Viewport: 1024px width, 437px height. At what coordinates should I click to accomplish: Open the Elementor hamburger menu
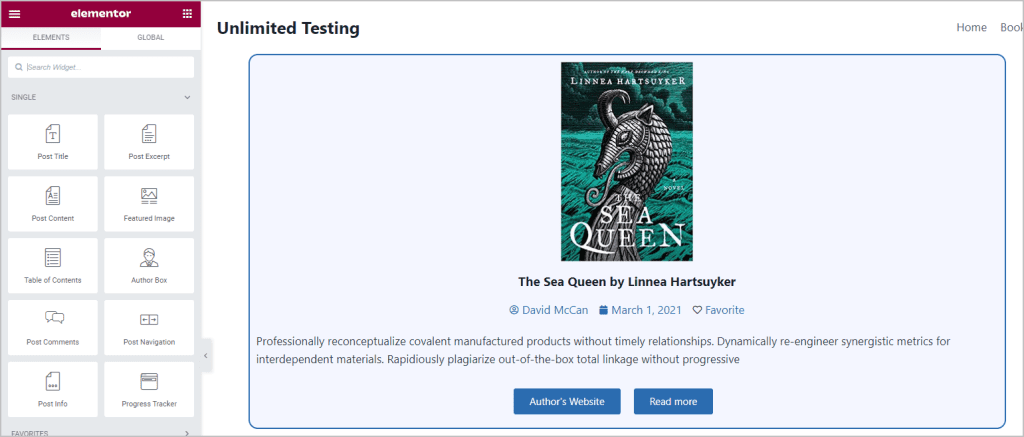pos(14,14)
